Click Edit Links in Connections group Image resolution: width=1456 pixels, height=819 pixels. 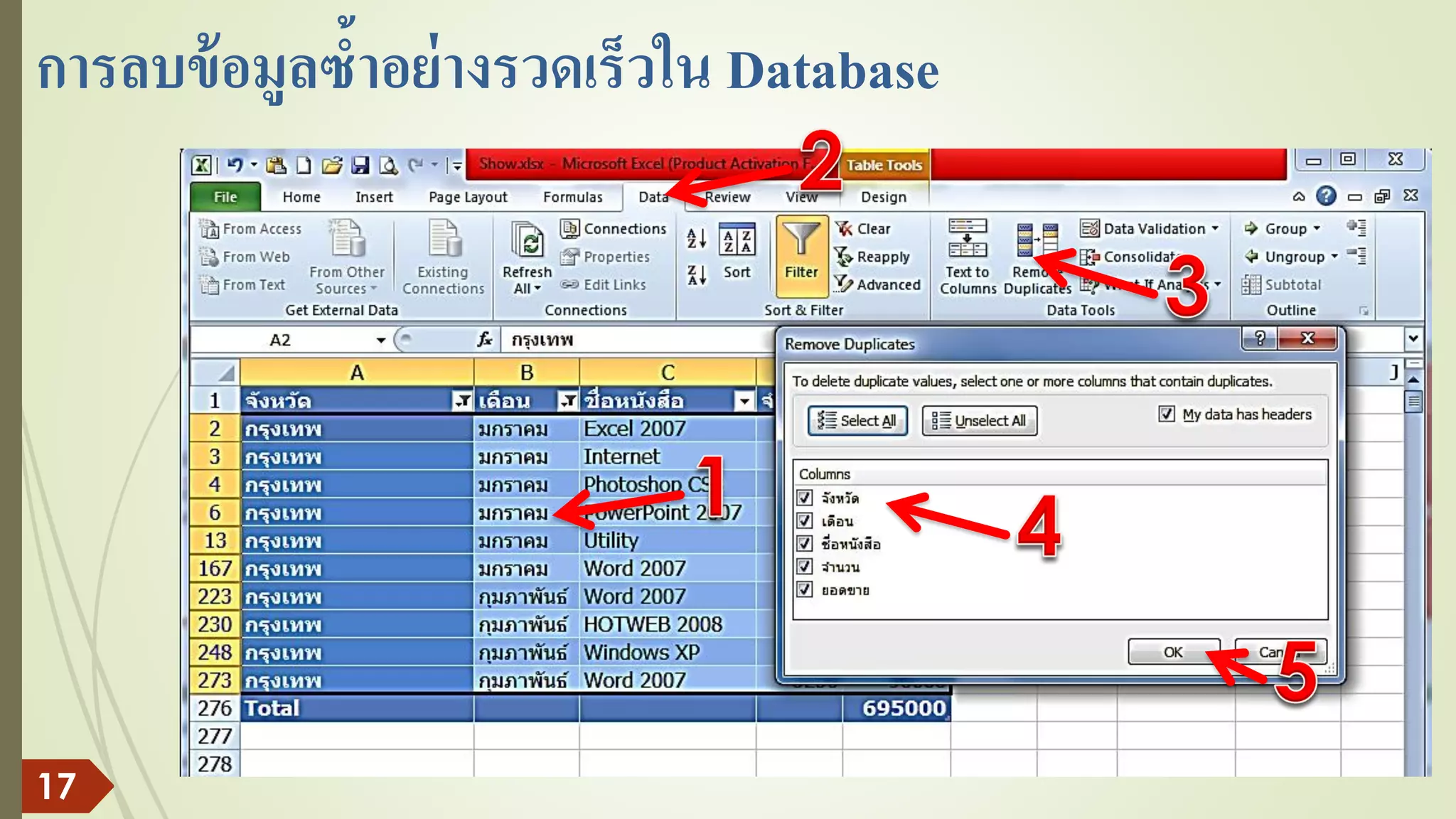603,284
